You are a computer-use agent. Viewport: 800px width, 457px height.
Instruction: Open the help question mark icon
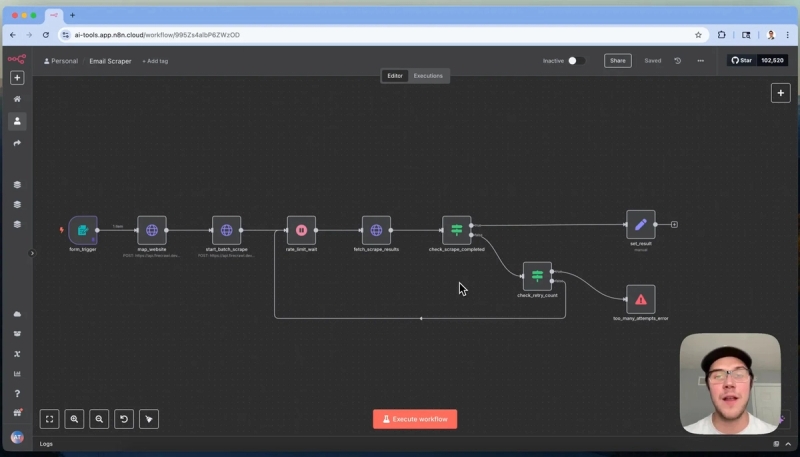(17, 393)
